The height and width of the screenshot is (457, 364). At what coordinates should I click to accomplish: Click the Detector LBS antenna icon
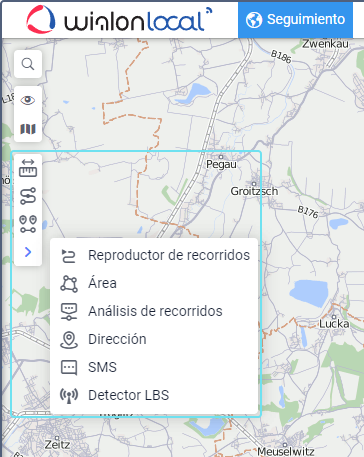pyautogui.click(x=69, y=396)
